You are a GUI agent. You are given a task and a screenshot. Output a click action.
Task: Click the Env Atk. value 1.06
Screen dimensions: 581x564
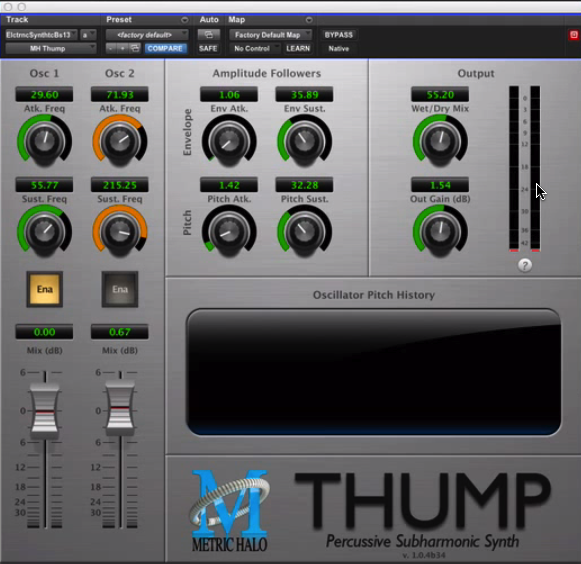[229, 94]
